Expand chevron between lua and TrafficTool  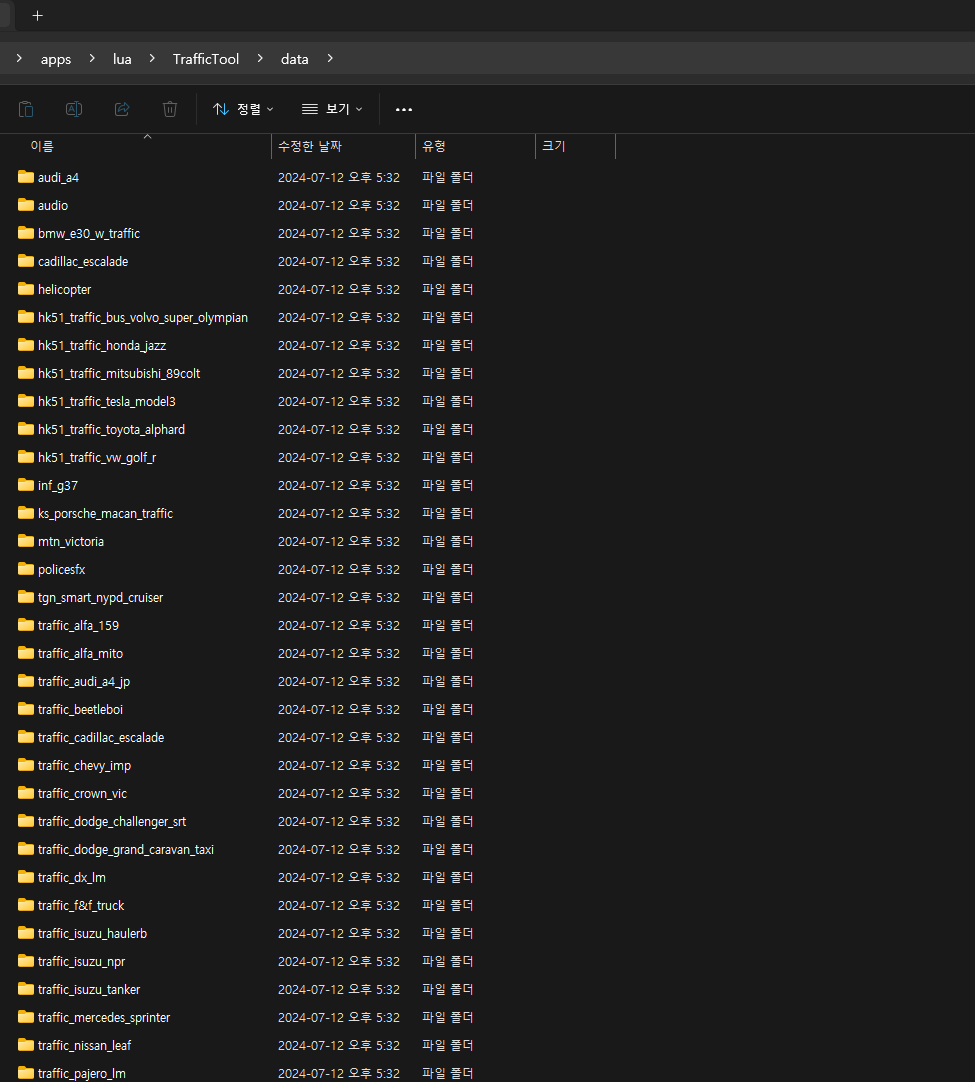[152, 59]
